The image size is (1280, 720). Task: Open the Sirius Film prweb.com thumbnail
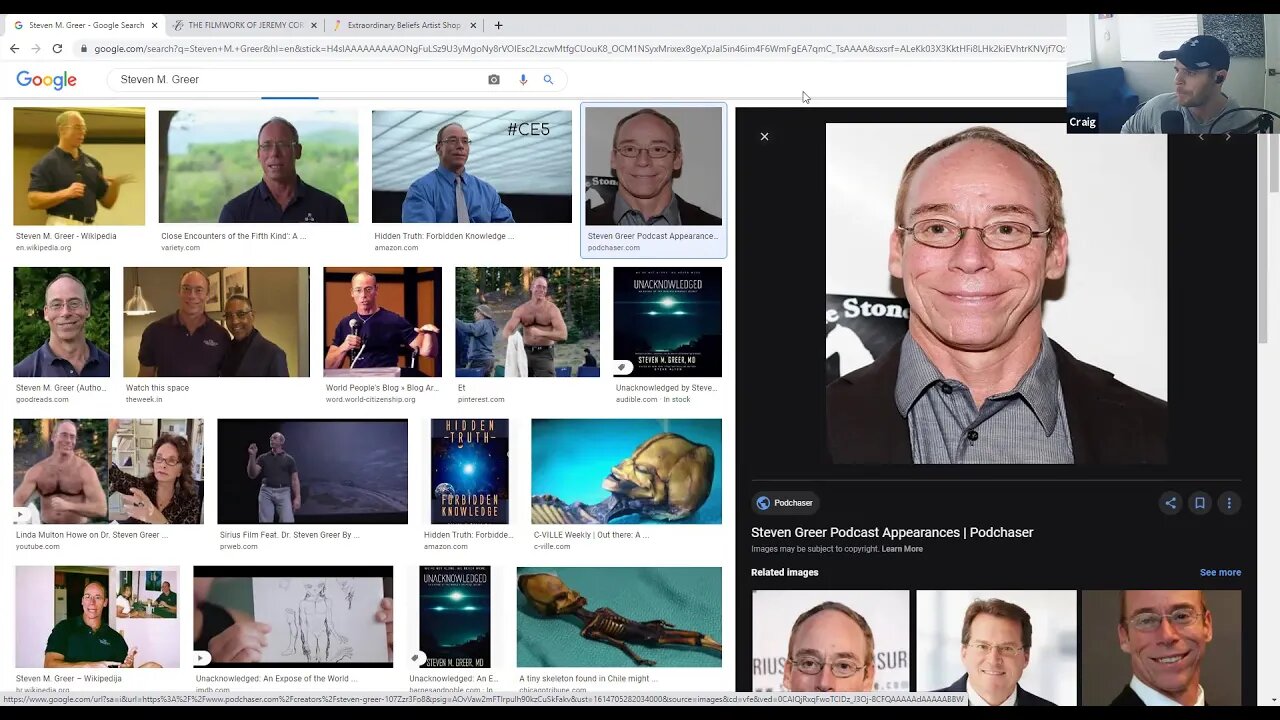(312, 471)
